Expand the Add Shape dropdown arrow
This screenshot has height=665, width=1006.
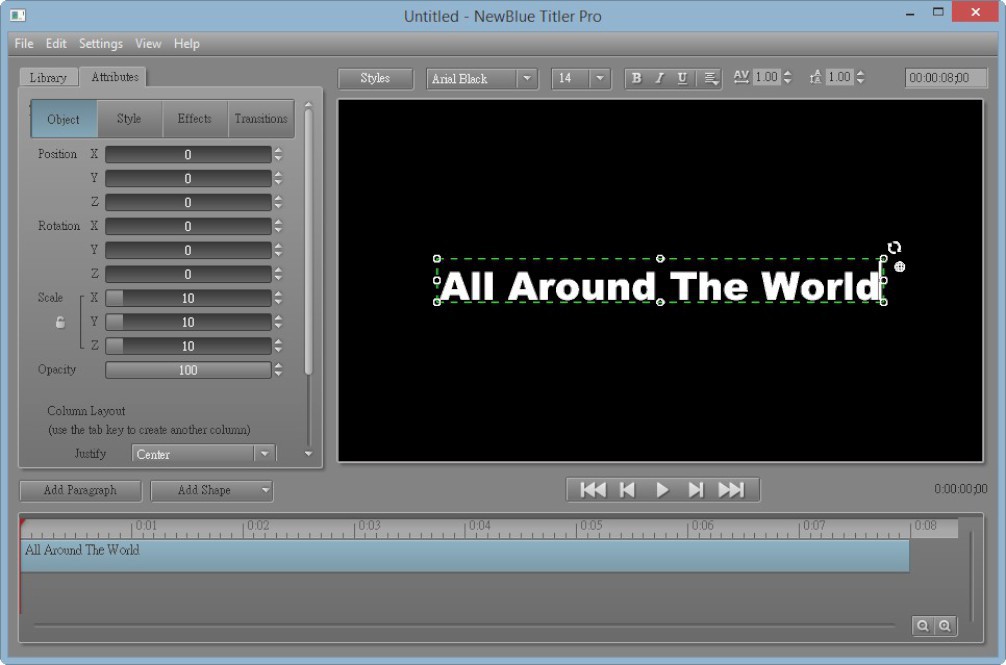click(265, 491)
